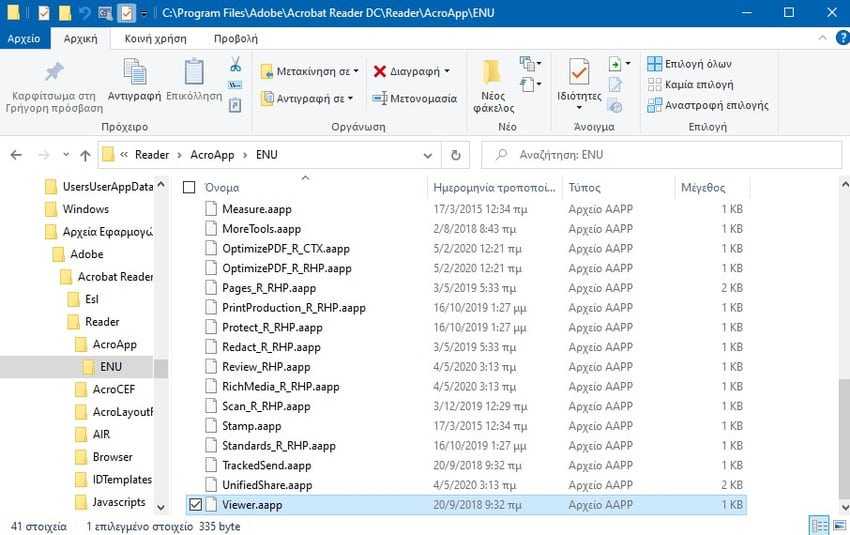Open recent locations dropdown arrow
Viewport: 850px width, 535px height.
66,155
